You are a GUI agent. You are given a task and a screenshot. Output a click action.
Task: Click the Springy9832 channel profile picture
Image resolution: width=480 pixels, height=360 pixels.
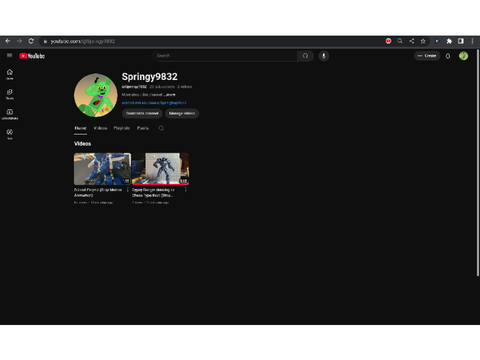pos(96,95)
